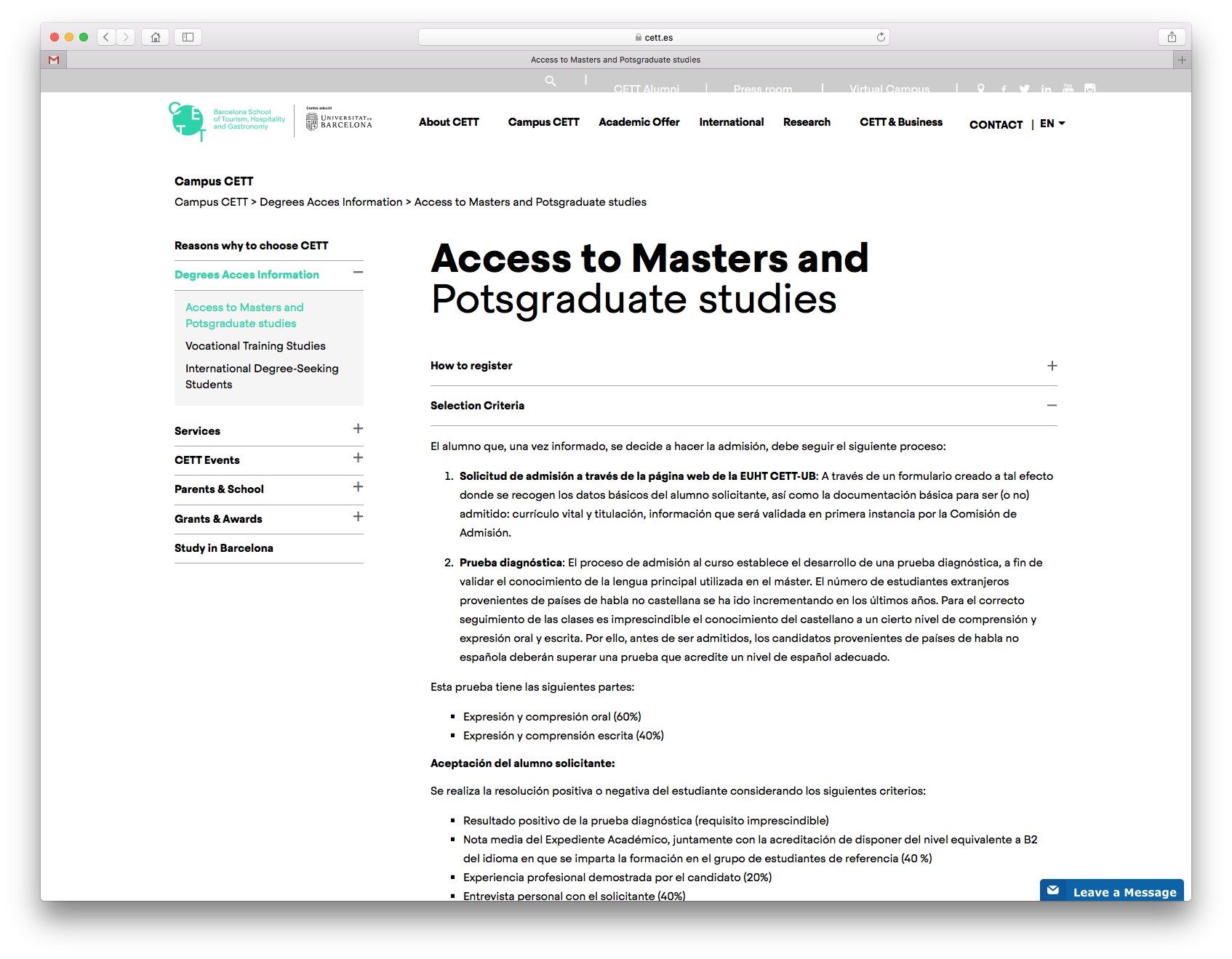
Task: Open the Academic Offer menu
Action: 639,122
